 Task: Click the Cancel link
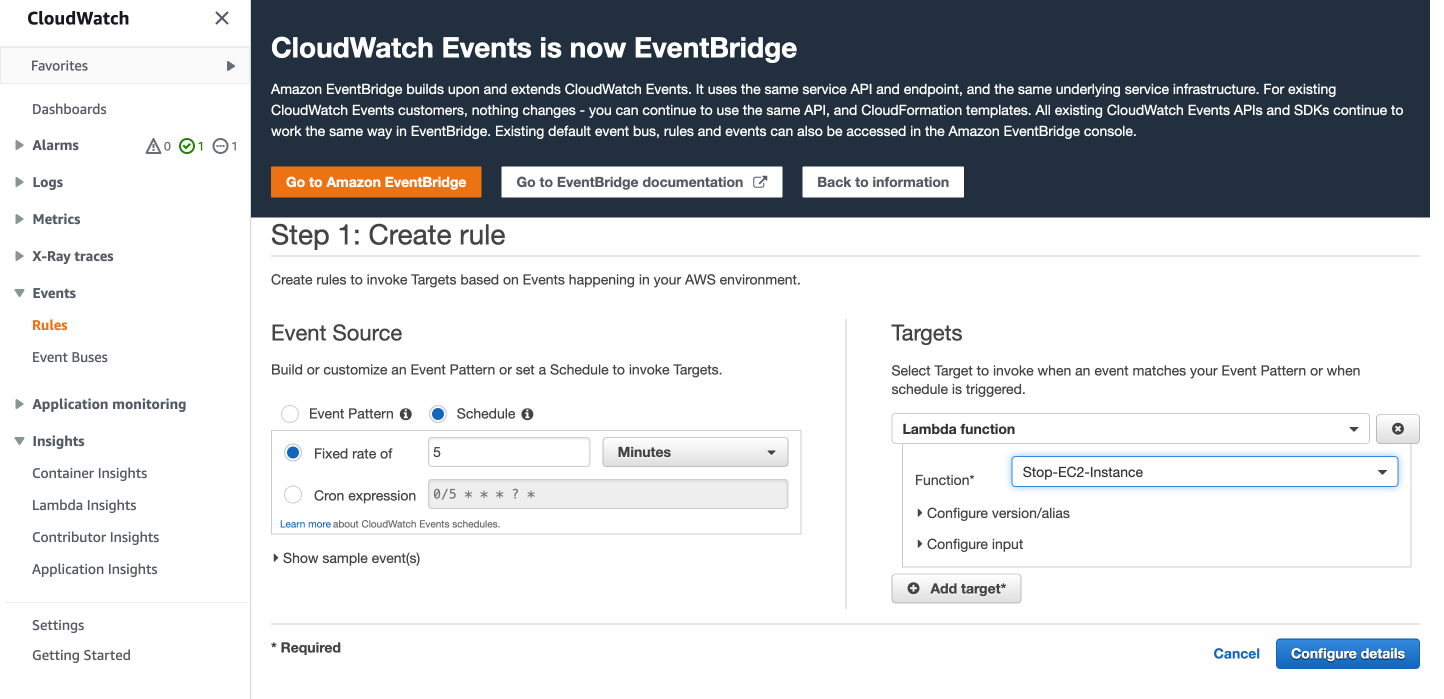1236,653
